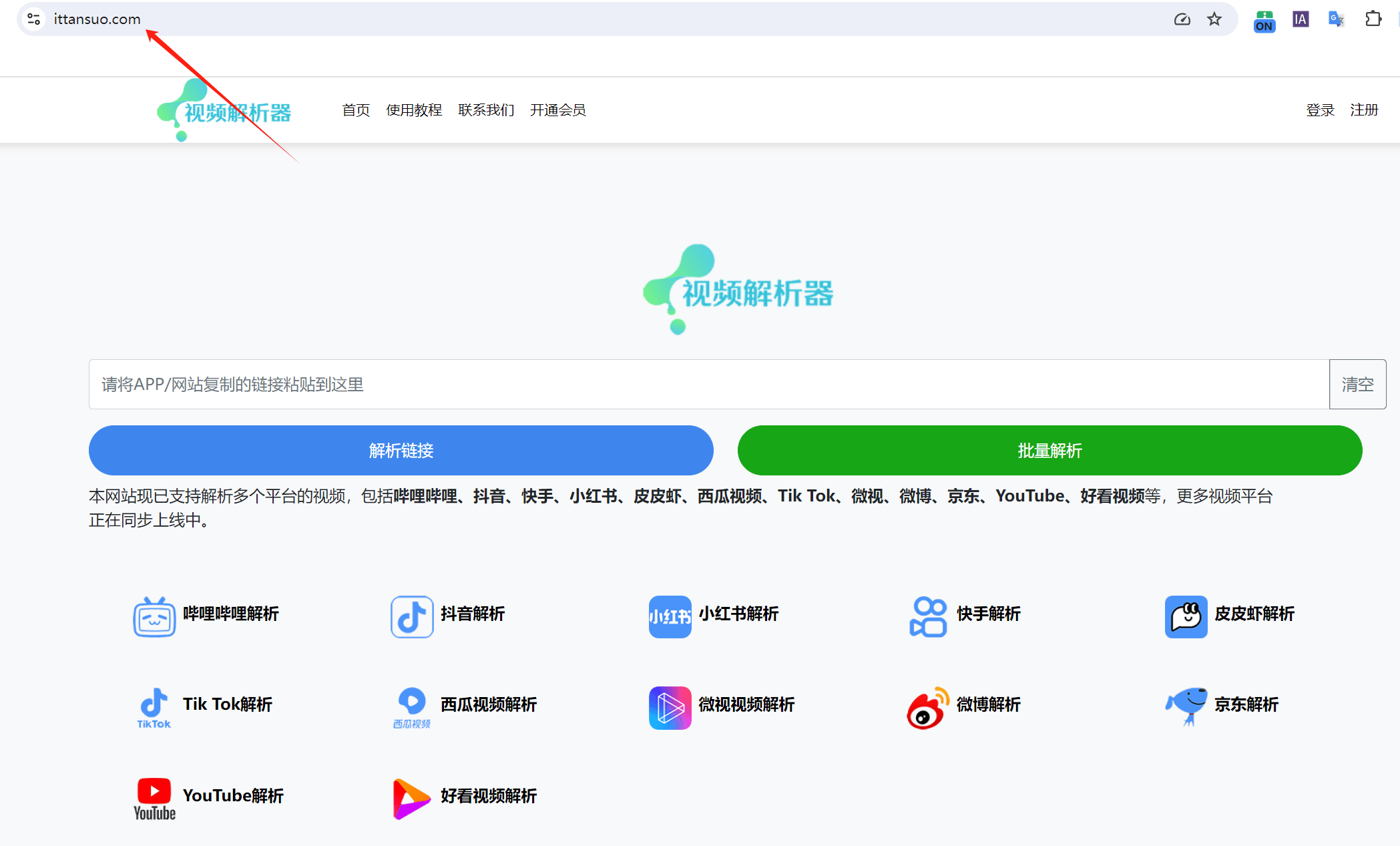Click the Kuaishou camera icon
The height and width of the screenshot is (846, 1400).
tap(928, 616)
